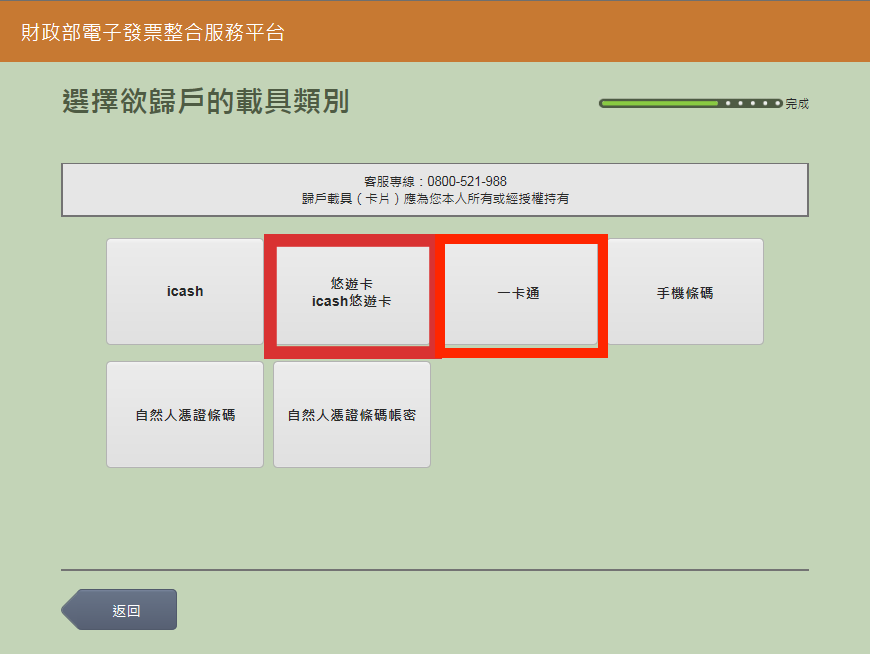Viewport: 870px width, 655px height.
Task: Select the 一卡通 carrier button
Action: pos(520,294)
